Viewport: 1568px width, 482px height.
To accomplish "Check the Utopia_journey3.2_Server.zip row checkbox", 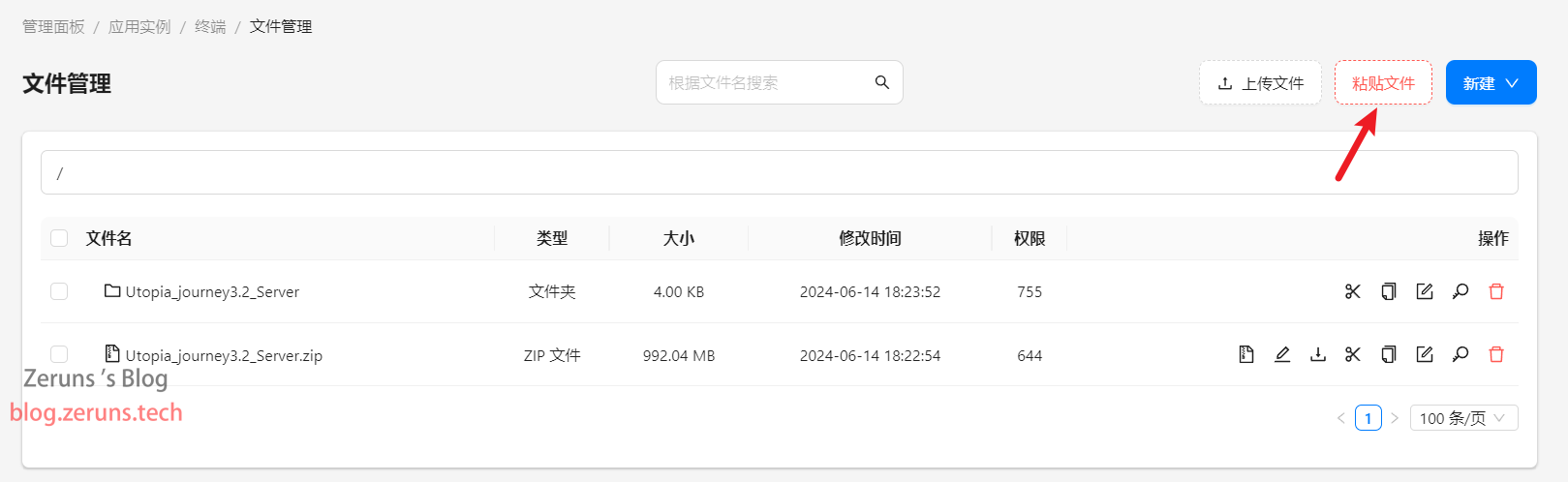I will click(x=59, y=354).
